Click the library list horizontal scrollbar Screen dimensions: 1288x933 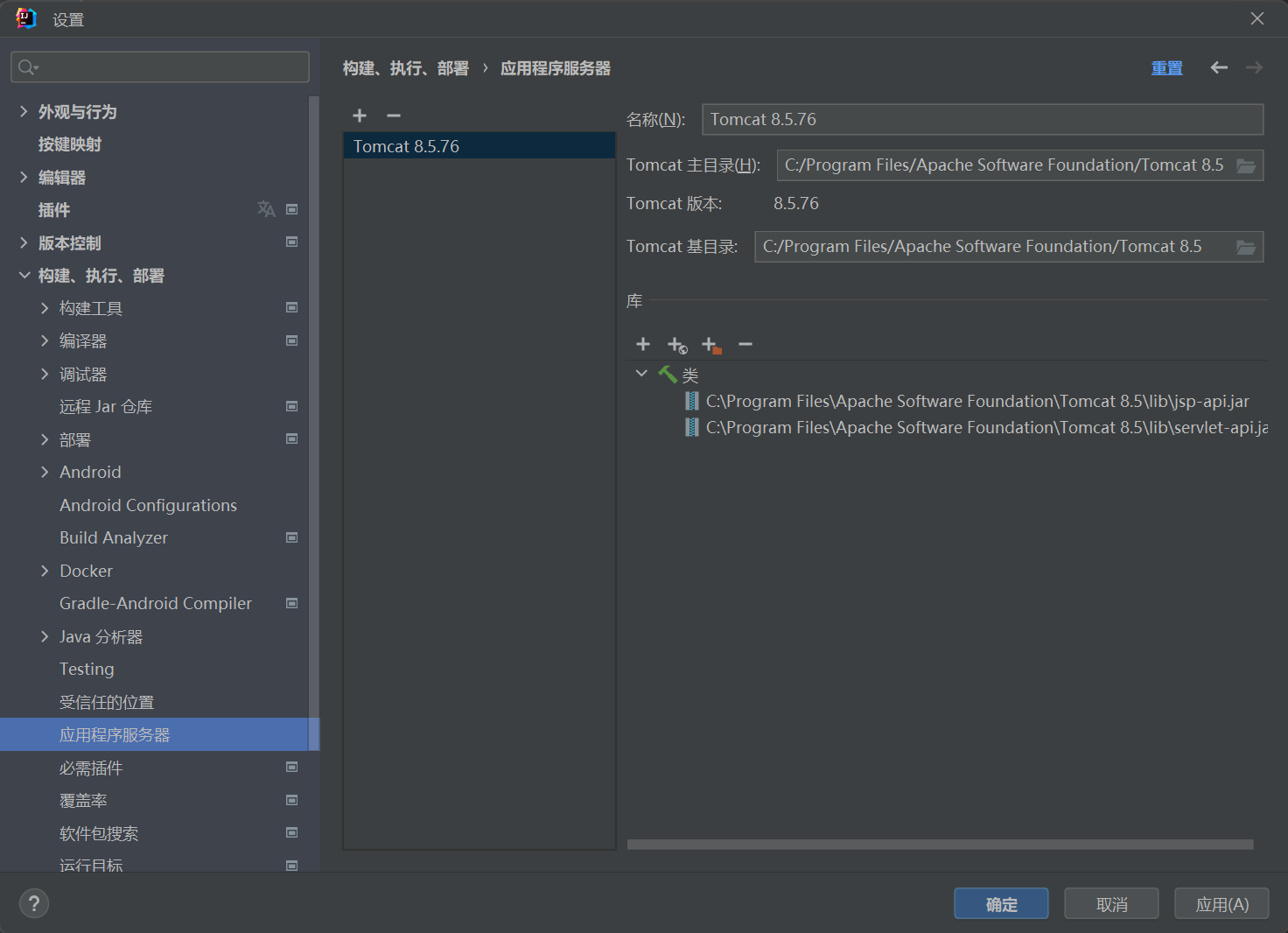click(941, 845)
